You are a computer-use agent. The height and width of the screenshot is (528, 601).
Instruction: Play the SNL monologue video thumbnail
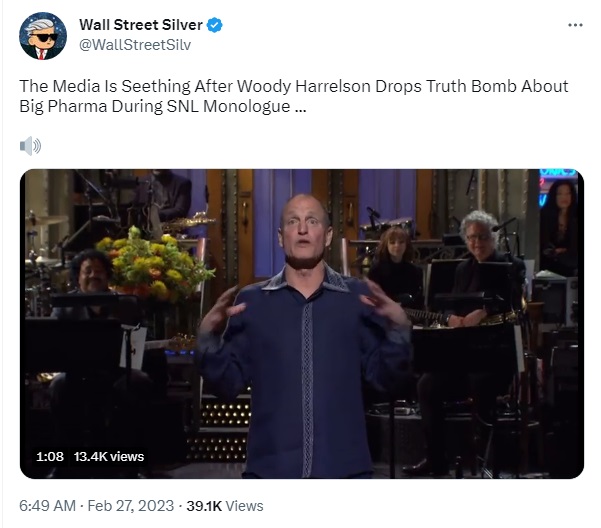[x=302, y=324]
